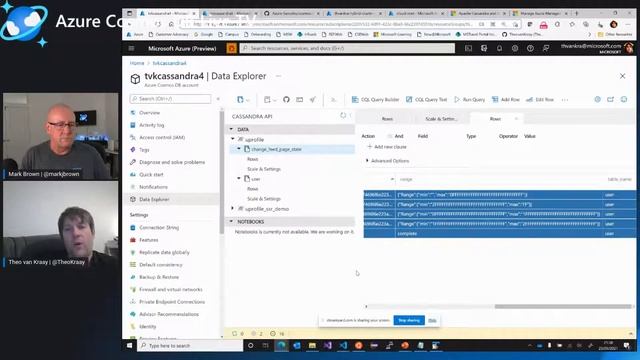Click open full screen icon
The width and height of the screenshot is (640, 360).
click(x=611, y=99)
